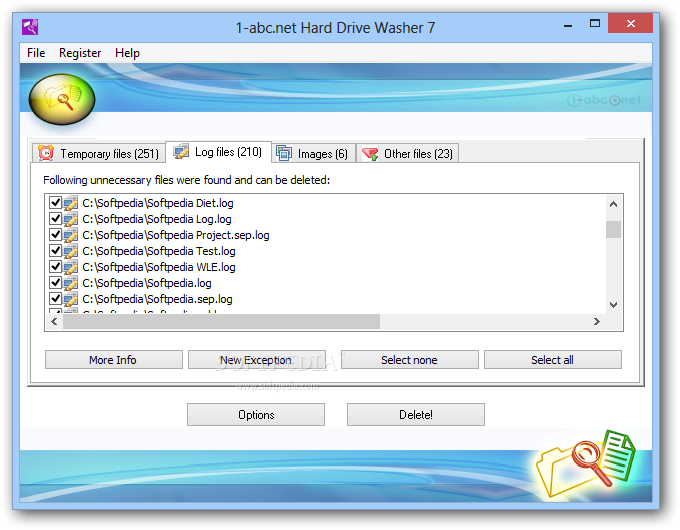This screenshot has height=530, width=680.
Task: Toggle checkbox for Softpedia Project.sep.log
Action: tap(56, 235)
